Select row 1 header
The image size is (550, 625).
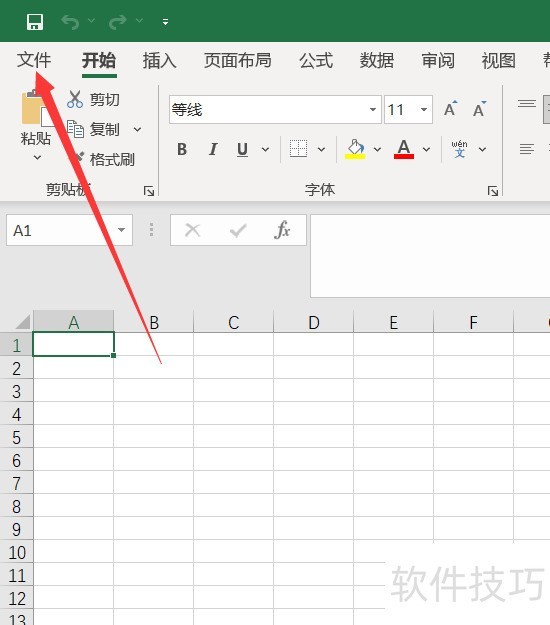[x=16, y=345]
